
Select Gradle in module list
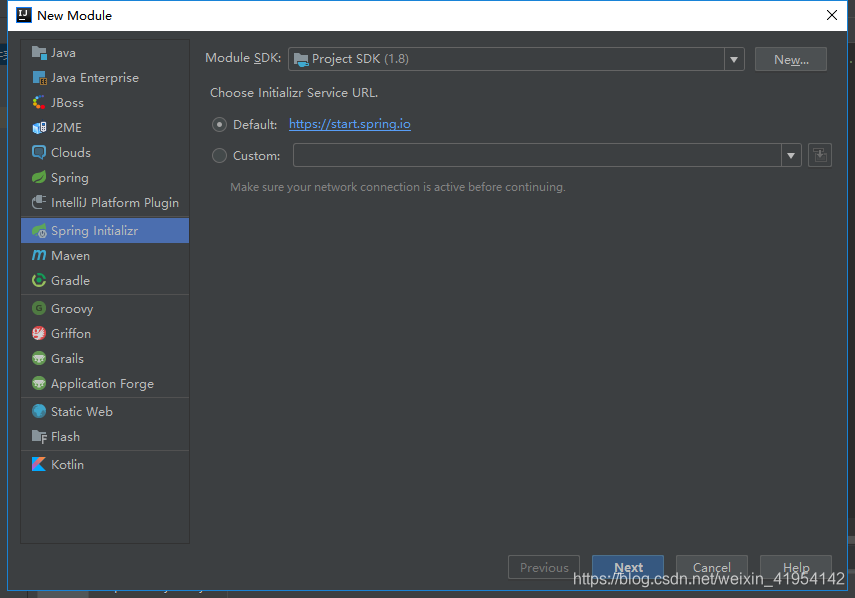pos(105,281)
